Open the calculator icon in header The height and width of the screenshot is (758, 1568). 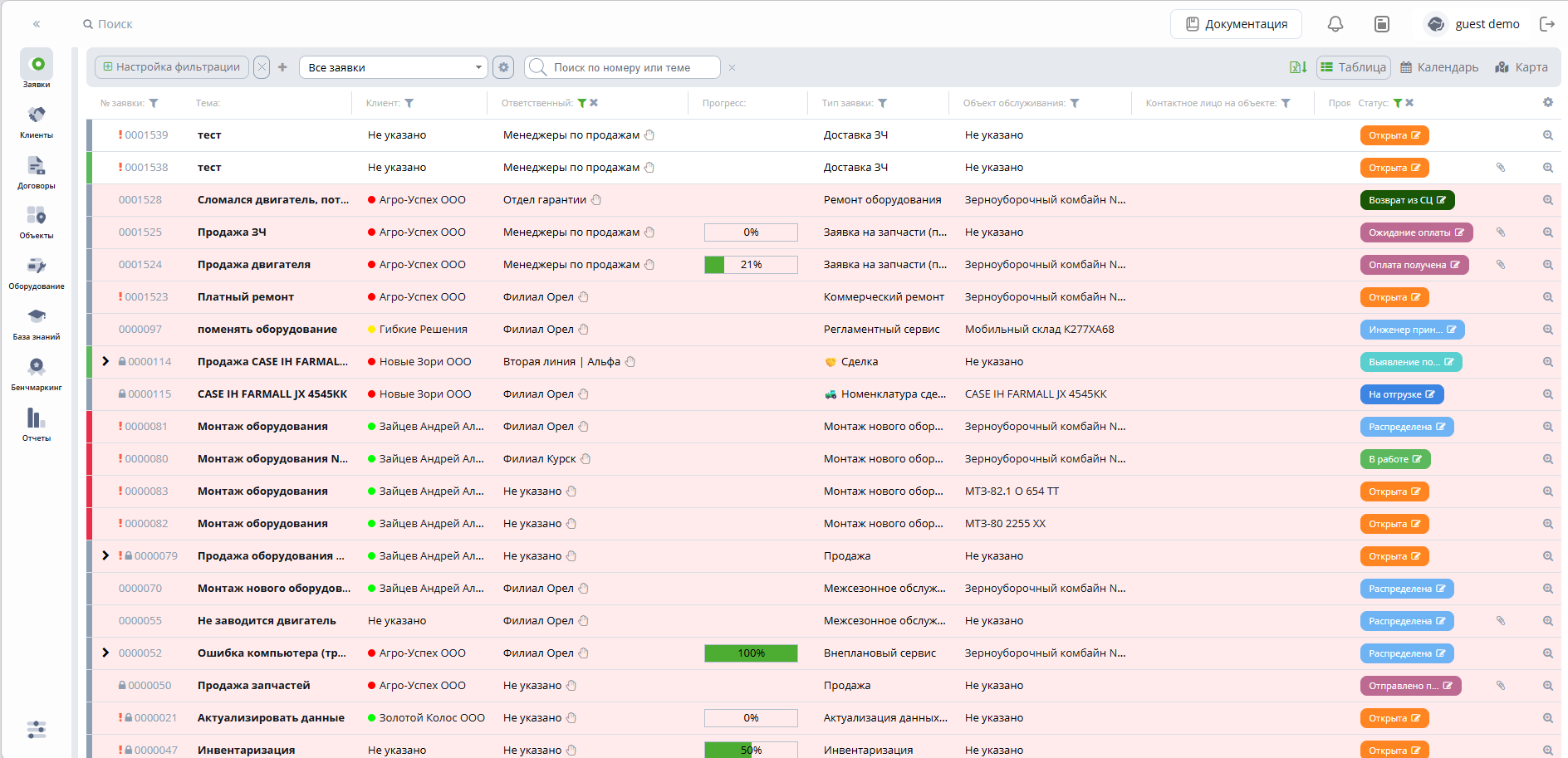(1382, 24)
